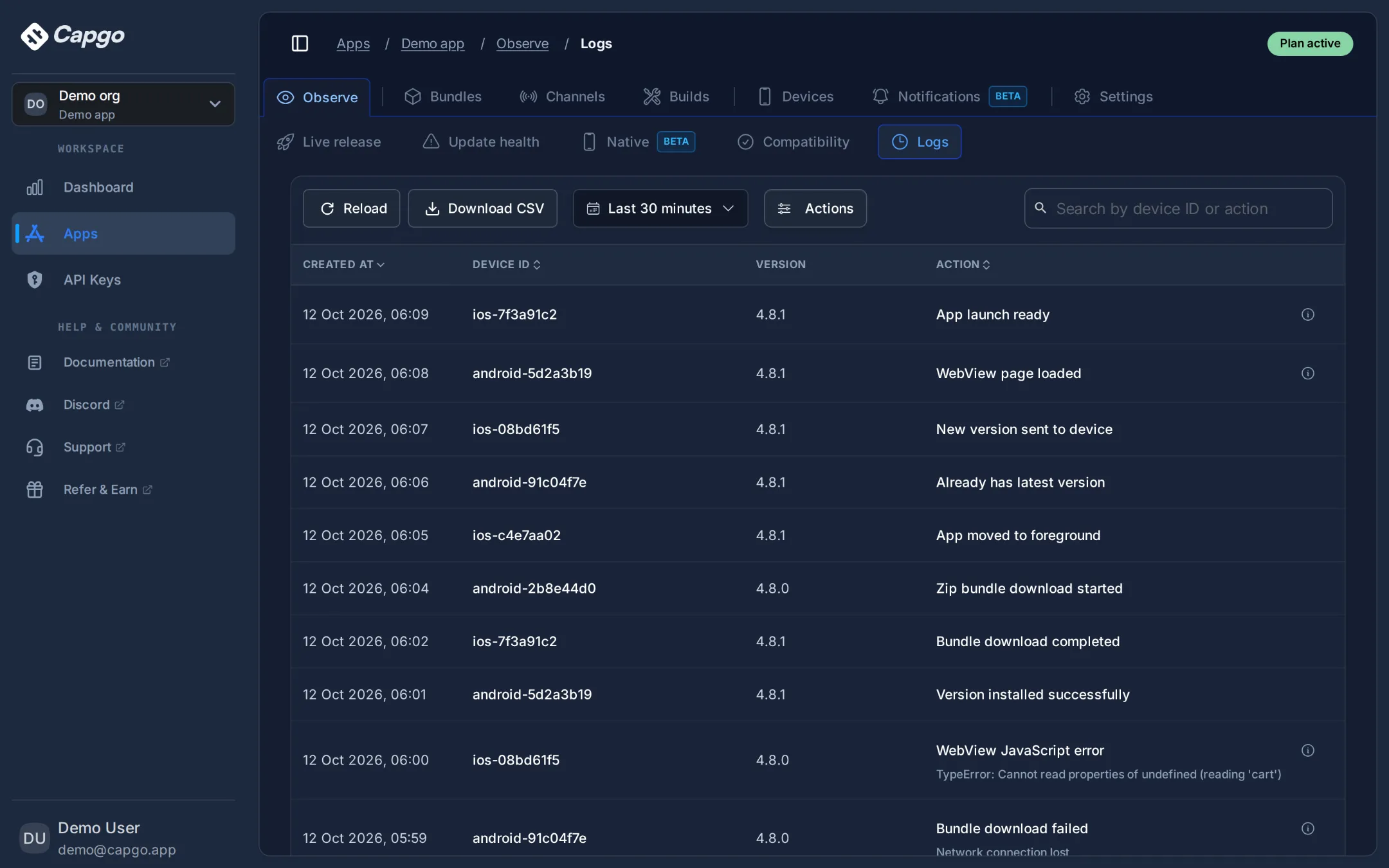Click the DU user avatar
The height and width of the screenshot is (868, 1389).
(35, 838)
